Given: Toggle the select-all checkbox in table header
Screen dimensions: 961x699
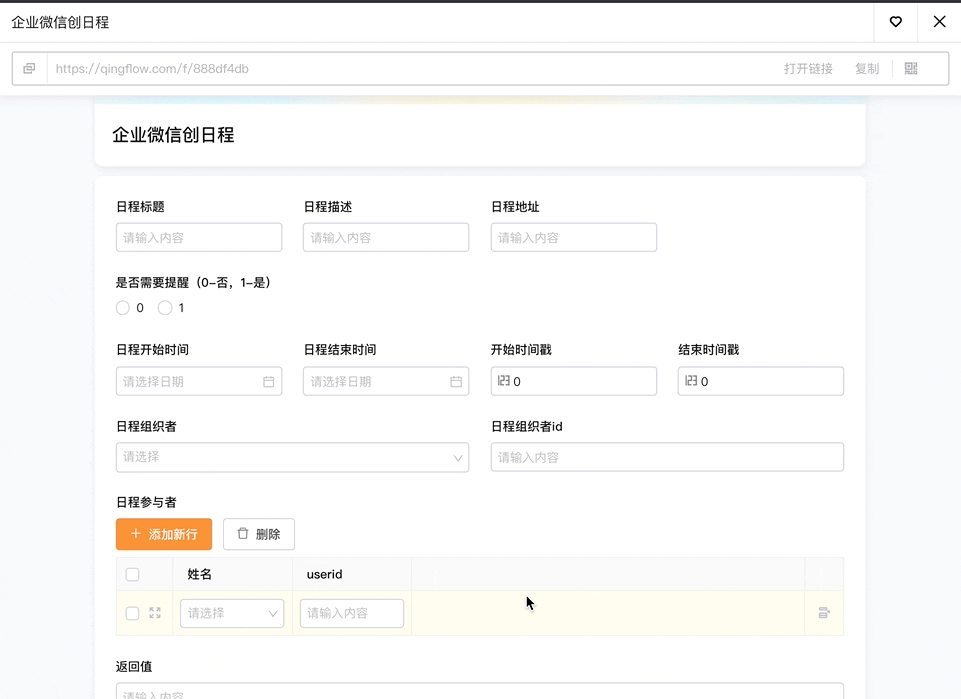Looking at the screenshot, I should click(x=132, y=575).
